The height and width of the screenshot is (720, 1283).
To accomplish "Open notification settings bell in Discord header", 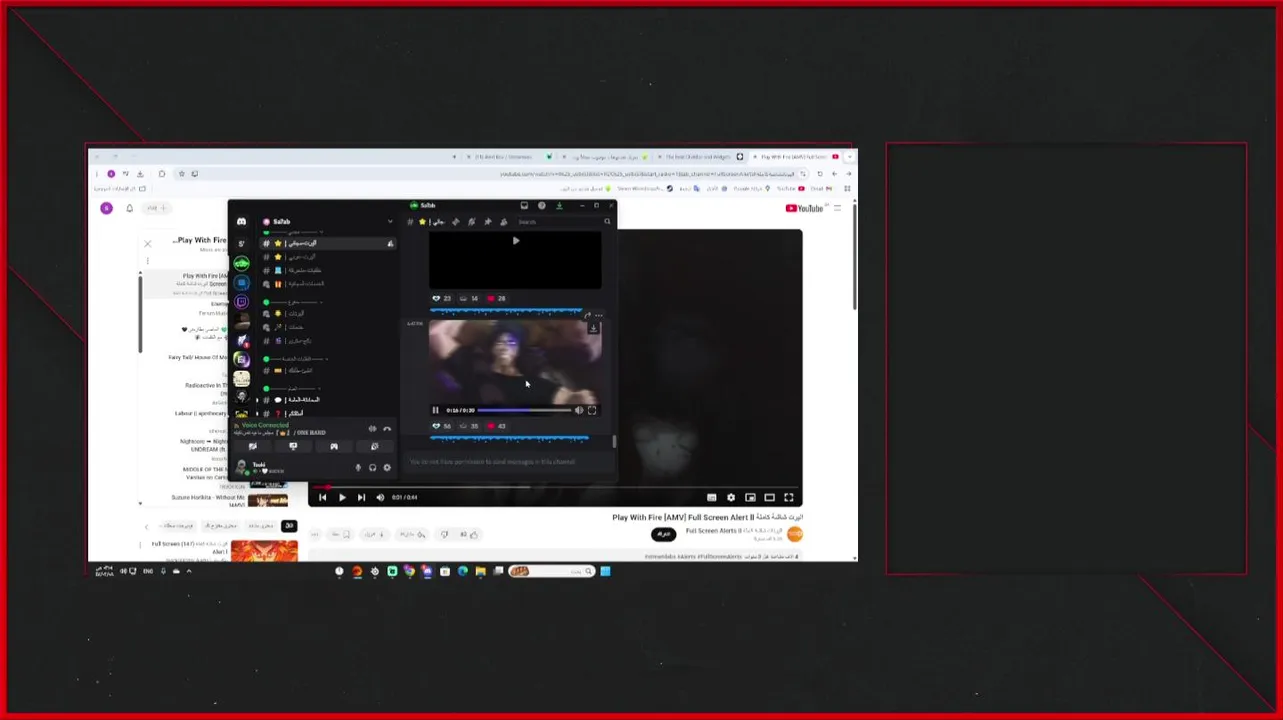I will pos(471,222).
